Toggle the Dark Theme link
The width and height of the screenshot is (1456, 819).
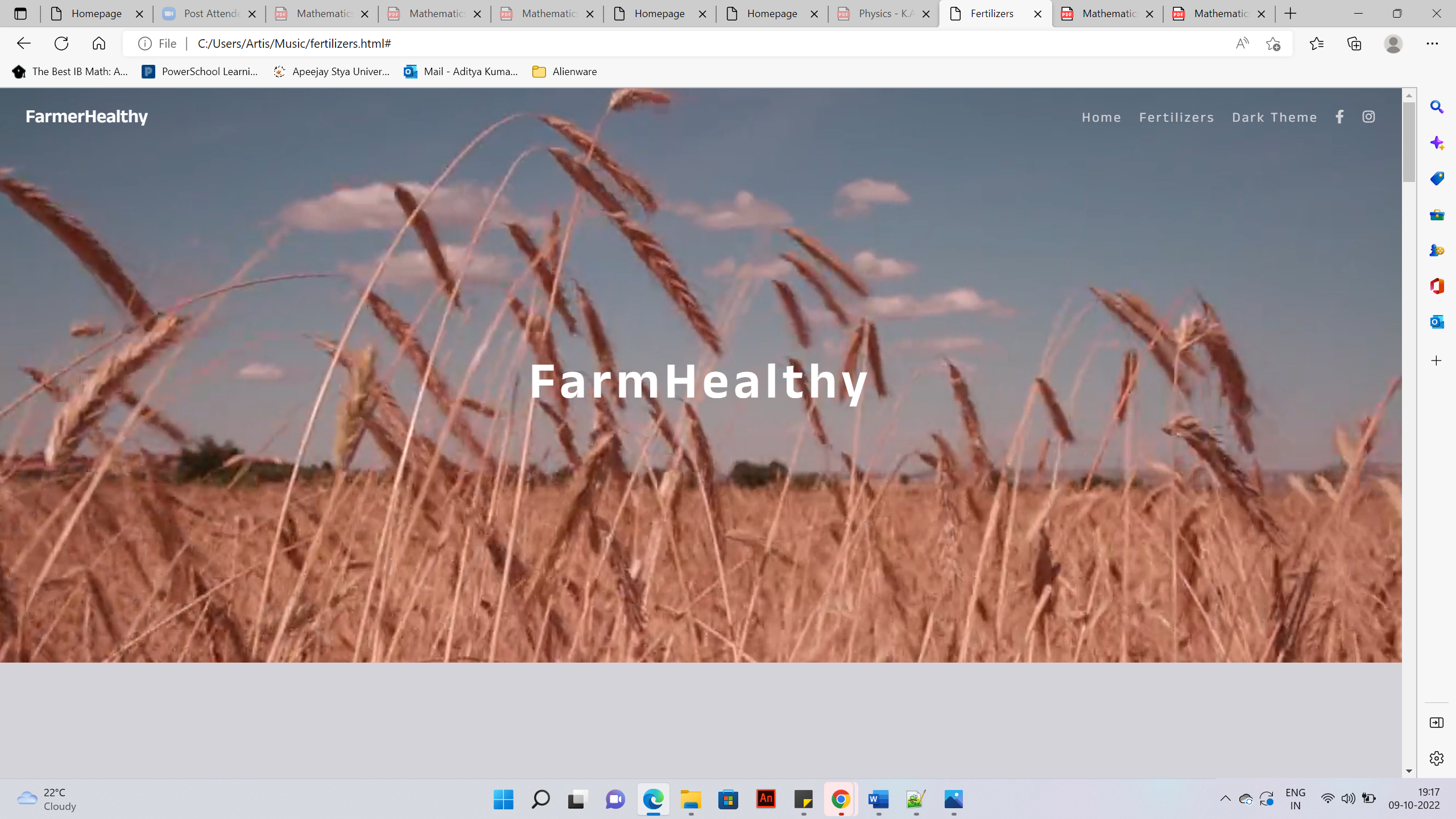point(1274,118)
